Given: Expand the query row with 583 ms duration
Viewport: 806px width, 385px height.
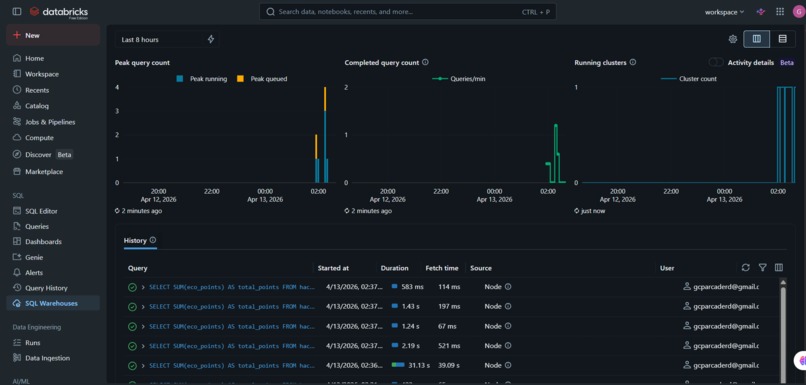Looking at the screenshot, I should [x=143, y=287].
